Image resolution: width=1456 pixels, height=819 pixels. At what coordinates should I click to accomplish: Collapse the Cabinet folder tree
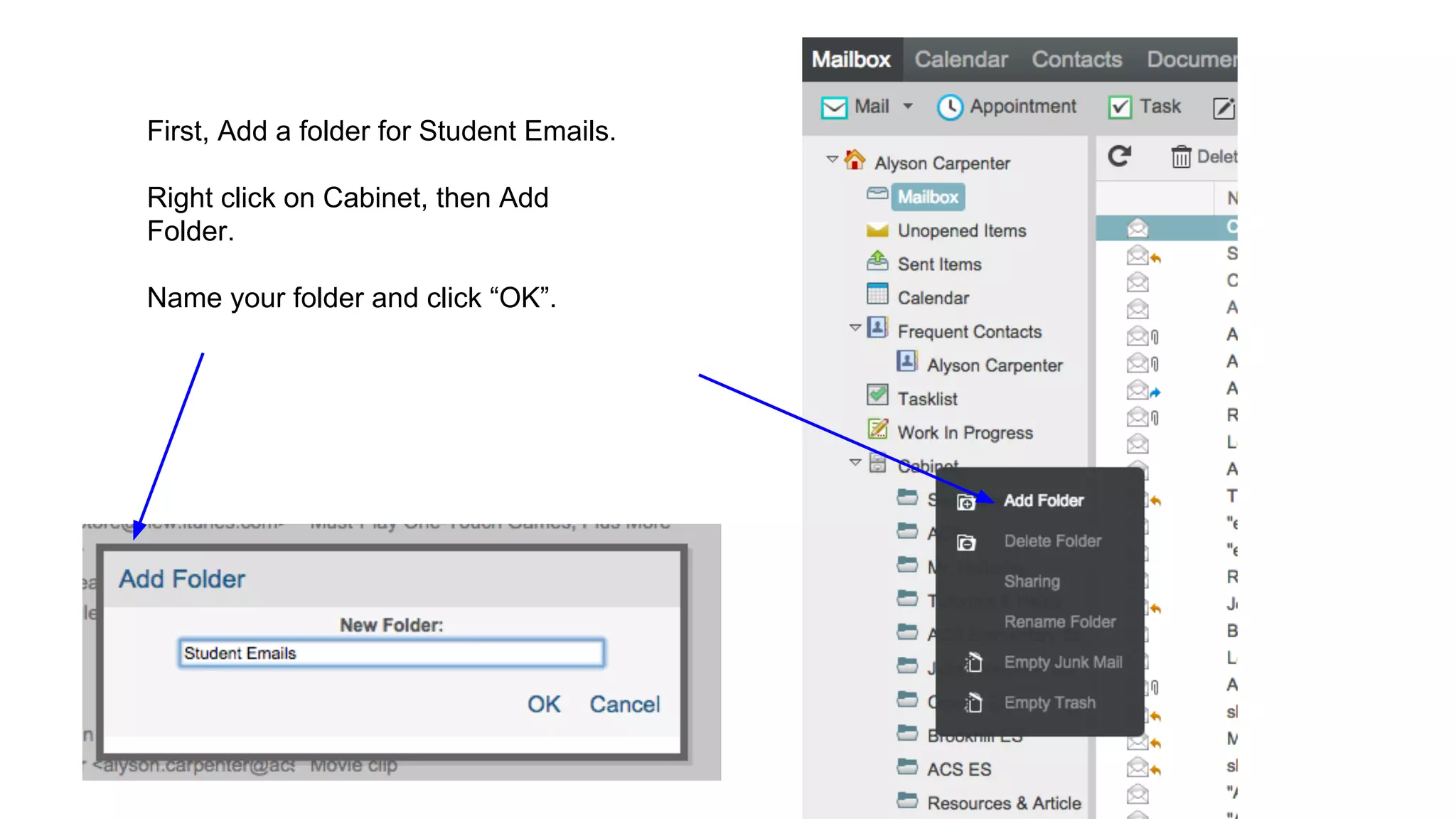855,462
